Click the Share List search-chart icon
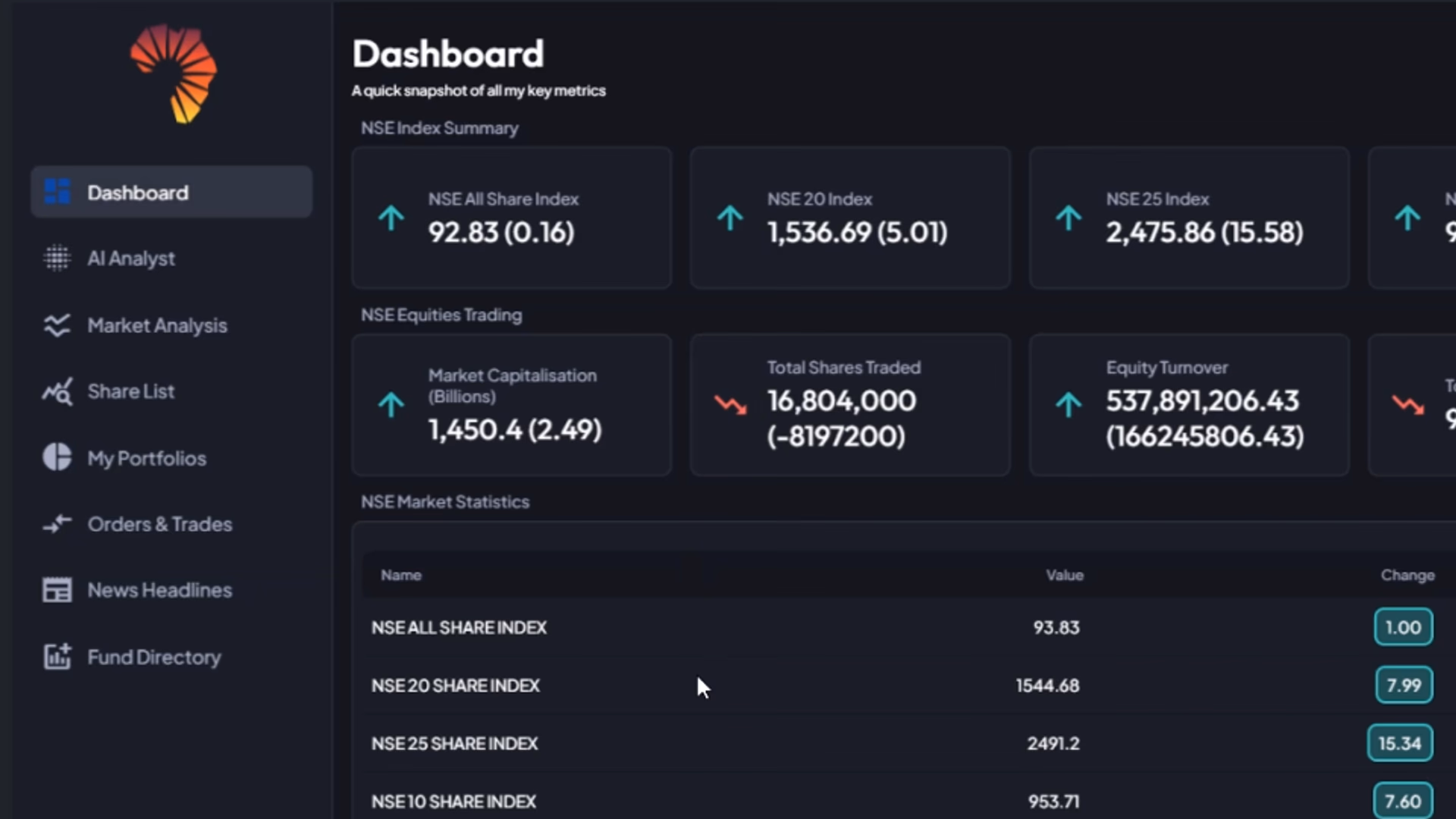Viewport: 1456px width, 819px height. (x=57, y=391)
